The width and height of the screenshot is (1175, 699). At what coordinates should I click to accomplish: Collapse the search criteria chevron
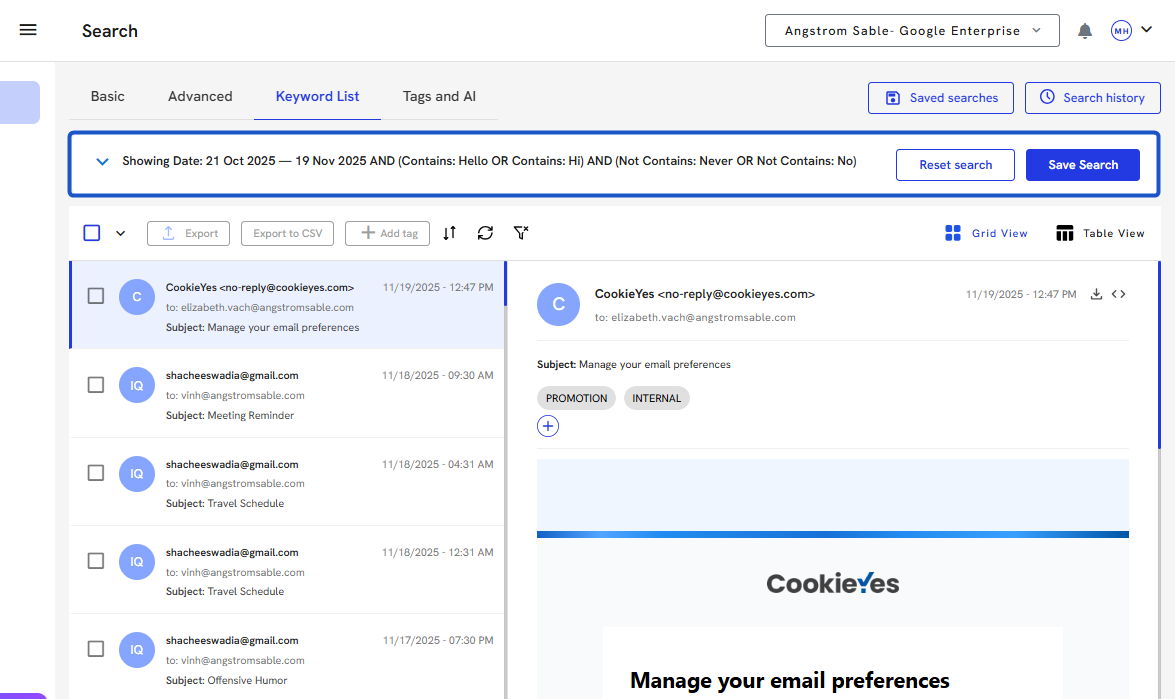102,161
